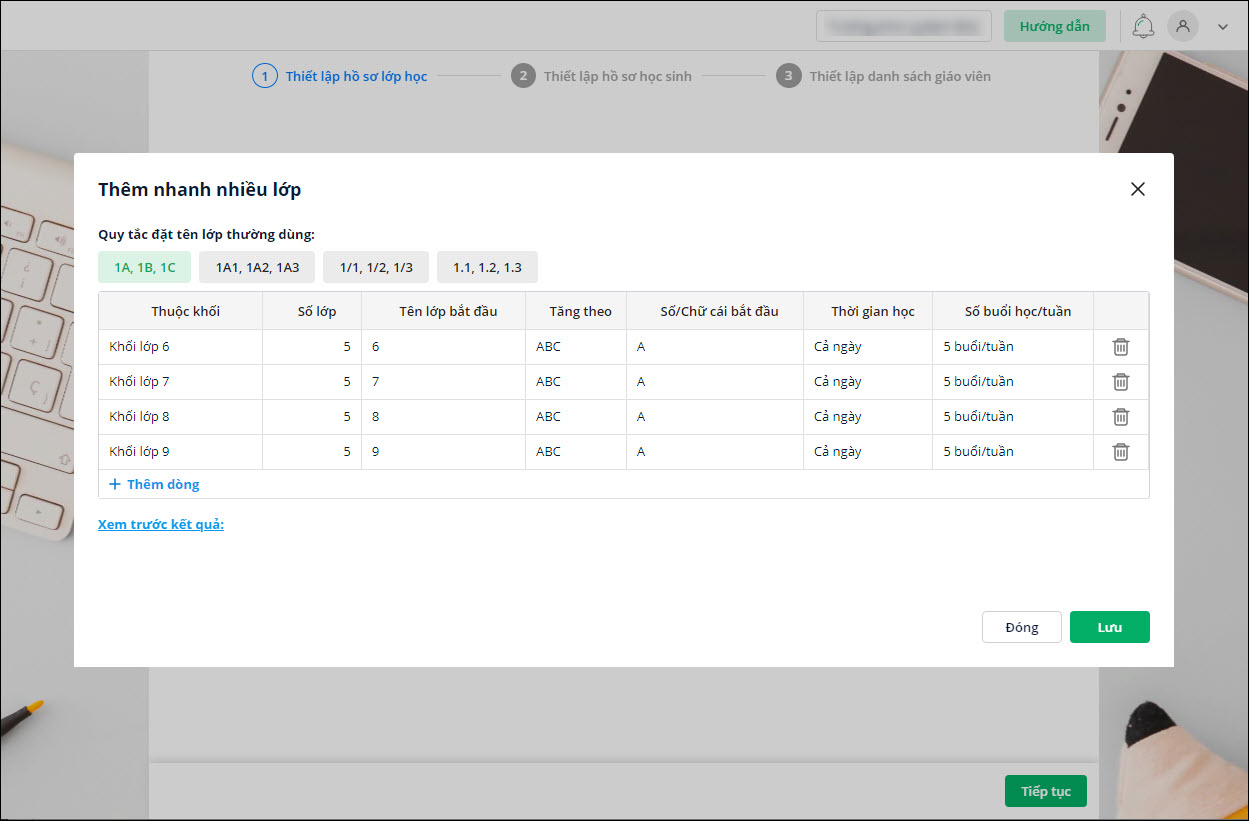Open the Xem trước kết quả link
This screenshot has height=821, width=1249.
point(161,524)
